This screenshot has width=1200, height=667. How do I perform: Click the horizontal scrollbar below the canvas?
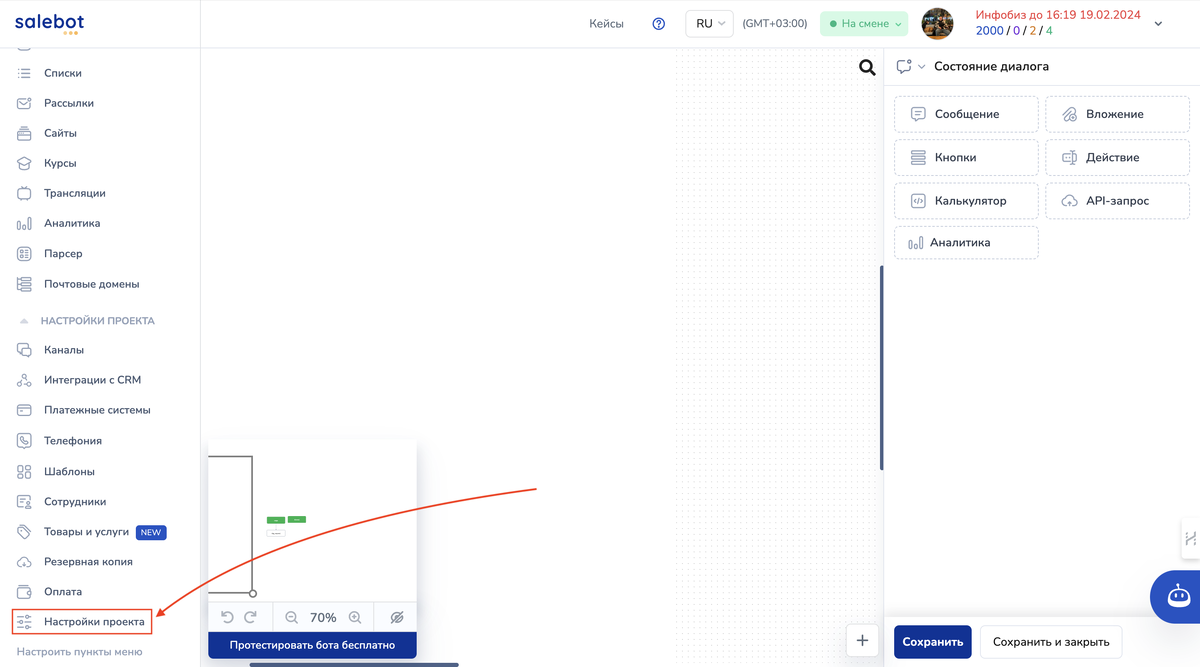(354, 664)
